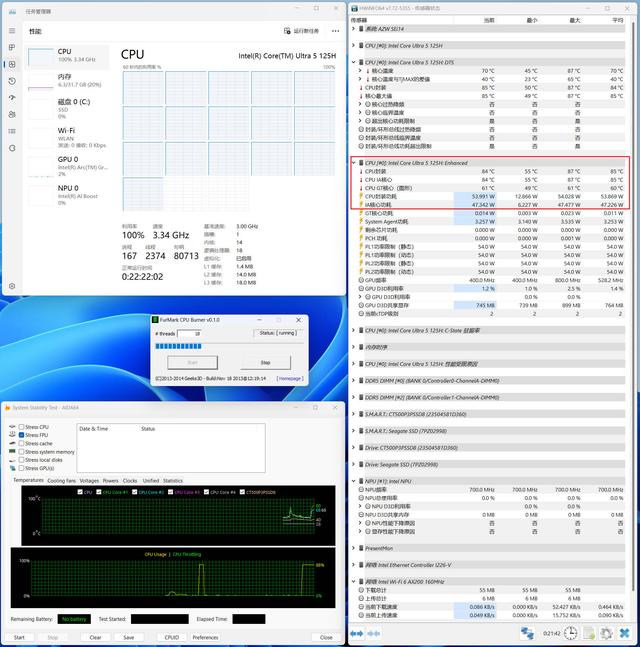Switch to Powers tab in AIDA64
This screenshot has width=640, height=647.
pos(110,481)
